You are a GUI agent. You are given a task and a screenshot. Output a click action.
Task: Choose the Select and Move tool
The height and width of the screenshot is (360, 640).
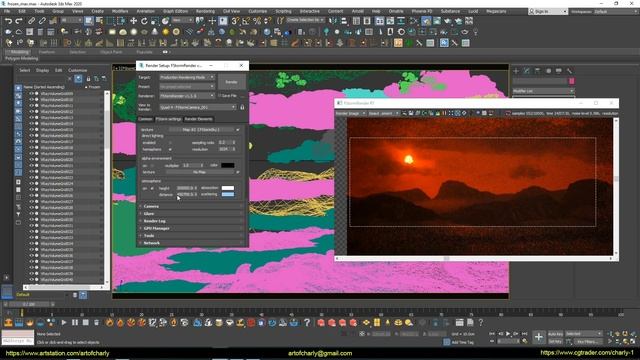133,20
